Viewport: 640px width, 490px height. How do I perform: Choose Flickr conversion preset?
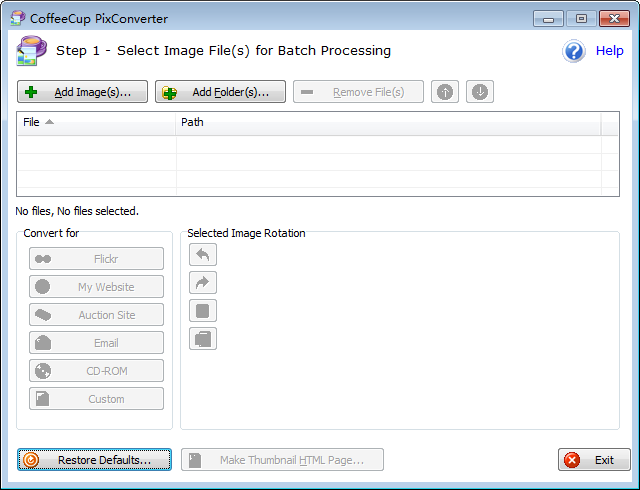pyautogui.click(x=96, y=258)
